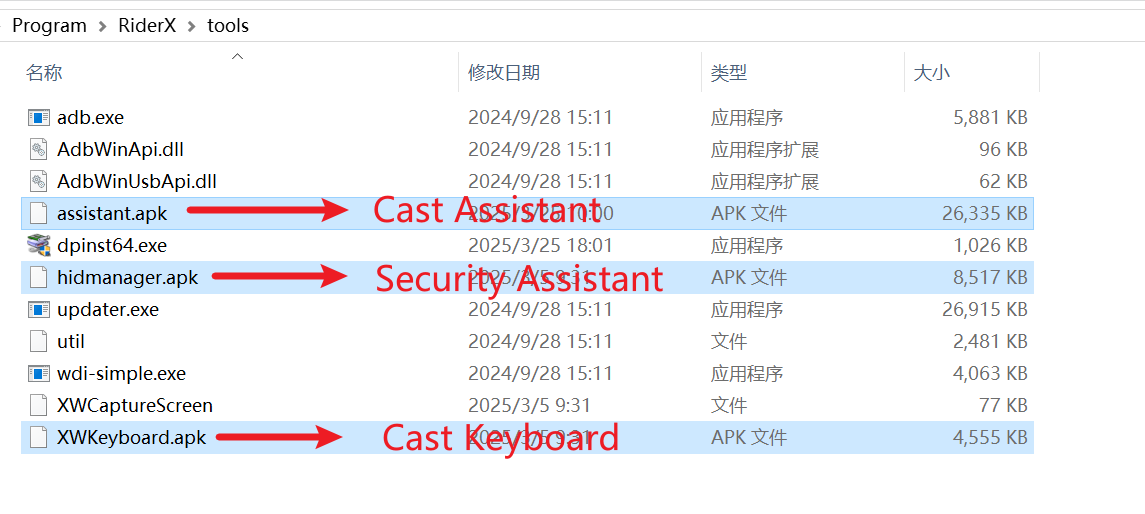This screenshot has height=514, width=1145.
Task: Click the util file icon
Action: pyautogui.click(x=39, y=341)
